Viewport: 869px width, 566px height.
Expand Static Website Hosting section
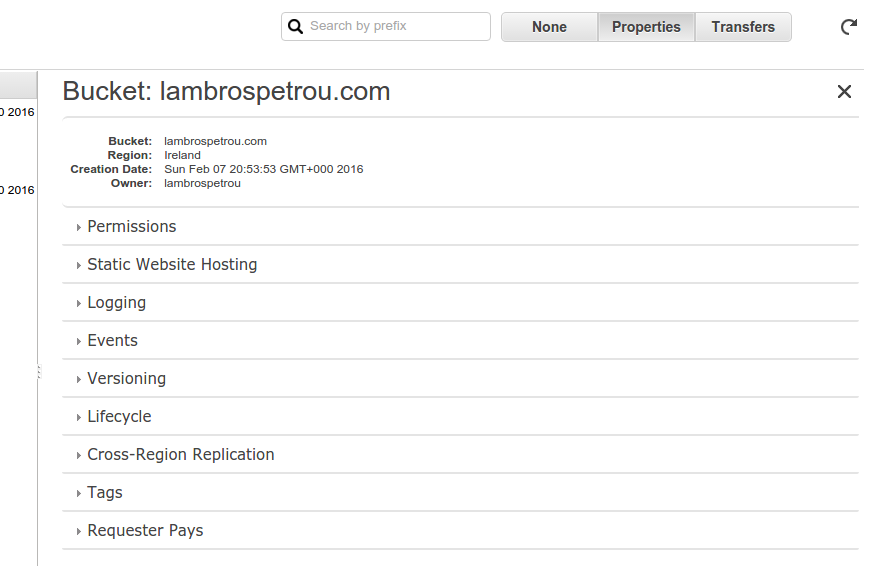pyautogui.click(x=172, y=265)
